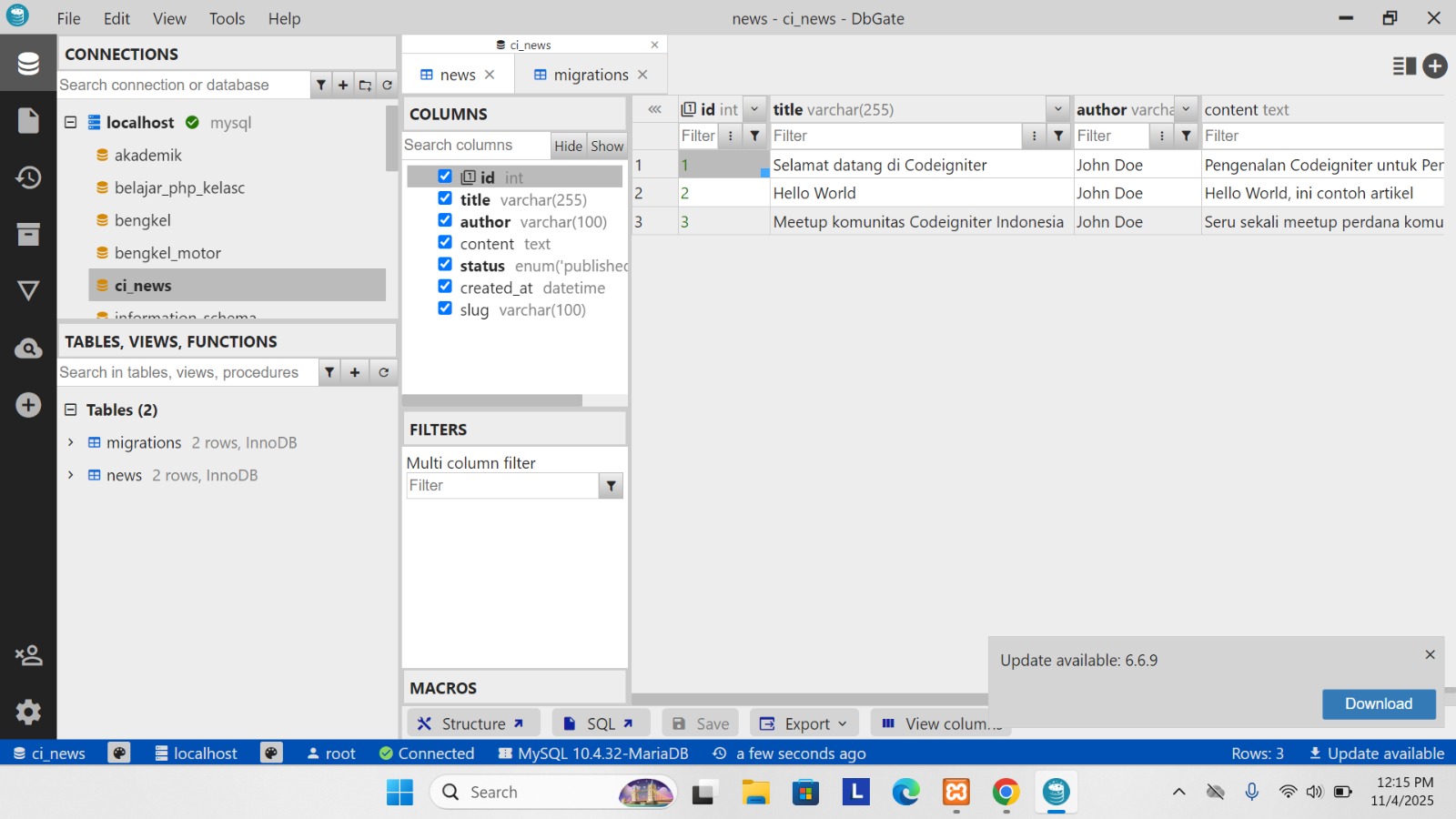1456x819 pixels.
Task: Open the query history sidebar icon
Action: tap(28, 177)
